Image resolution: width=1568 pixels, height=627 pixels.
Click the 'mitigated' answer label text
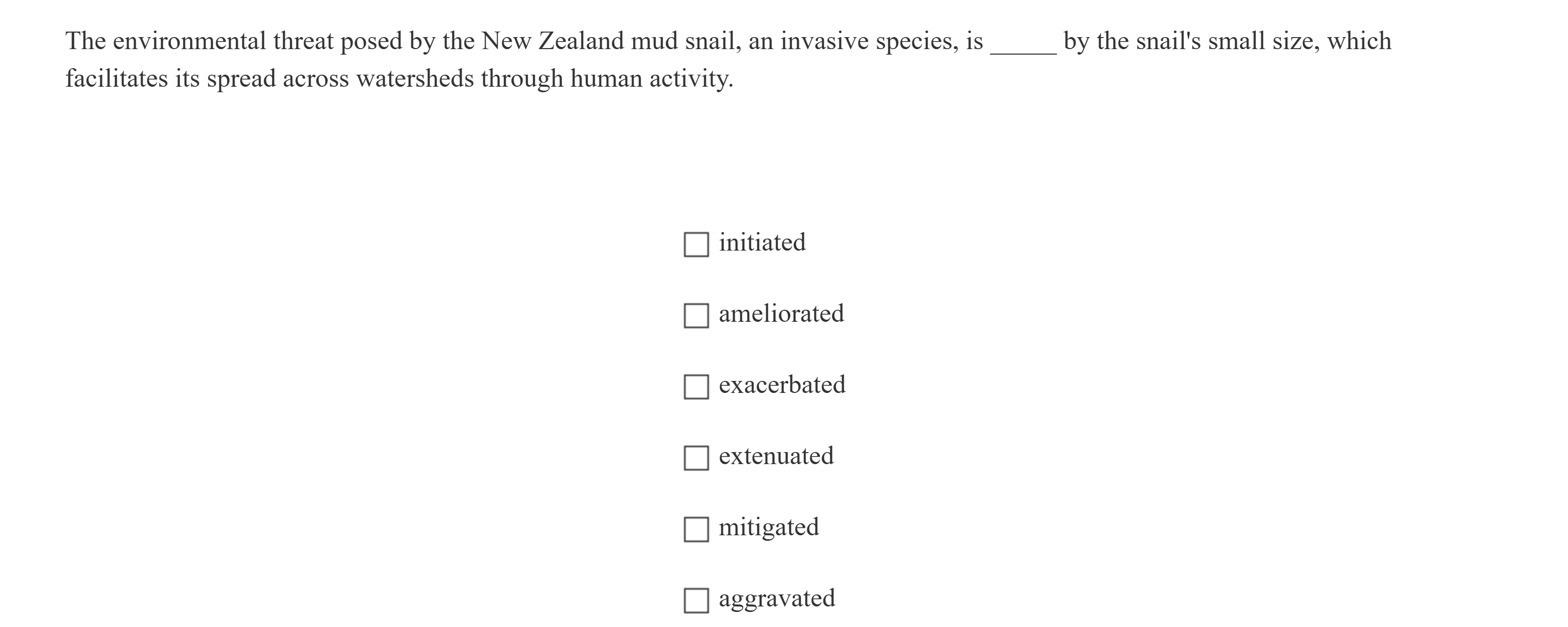(x=768, y=527)
